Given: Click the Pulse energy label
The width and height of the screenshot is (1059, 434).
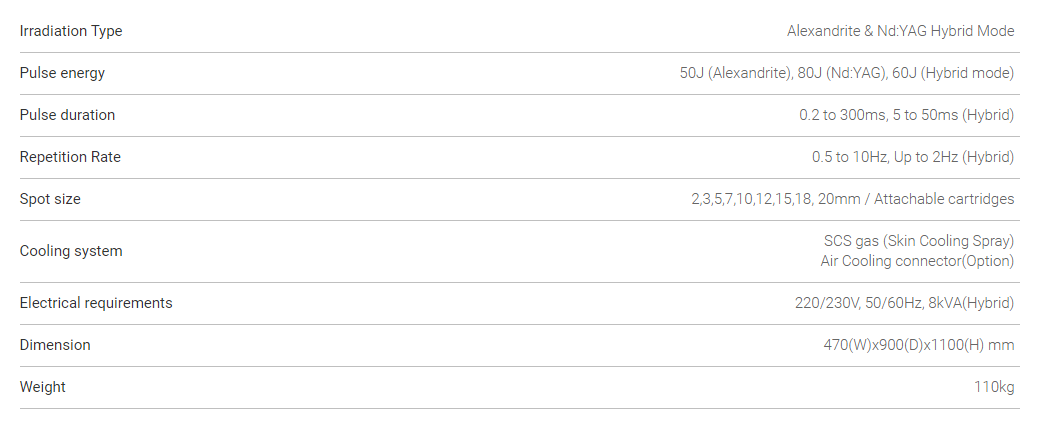Looking at the screenshot, I should coord(62,73).
